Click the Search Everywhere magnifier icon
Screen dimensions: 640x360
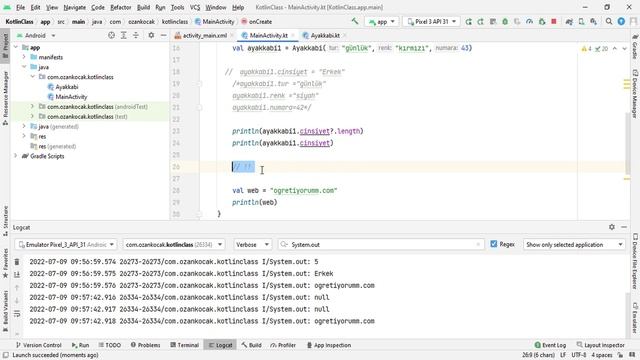(609, 22)
